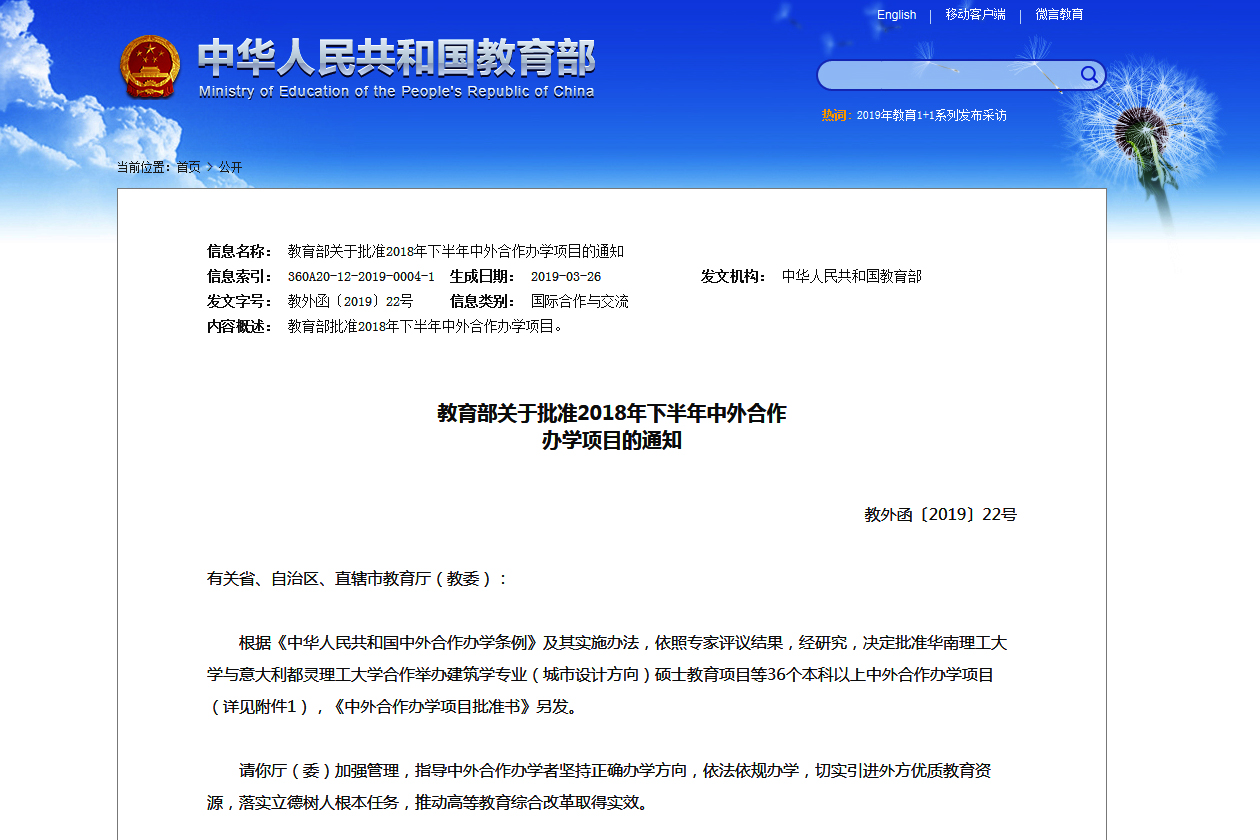Click the Ministry of Education title banner
The image size is (1260, 840).
(396, 68)
